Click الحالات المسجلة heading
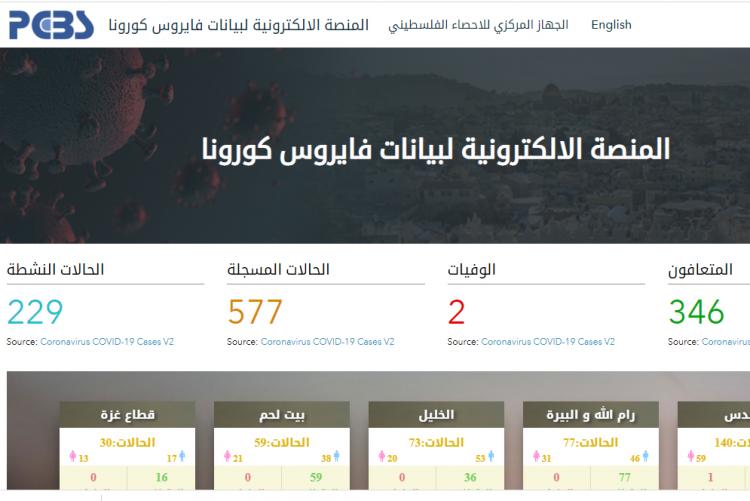The height and width of the screenshot is (501, 750). (278, 269)
